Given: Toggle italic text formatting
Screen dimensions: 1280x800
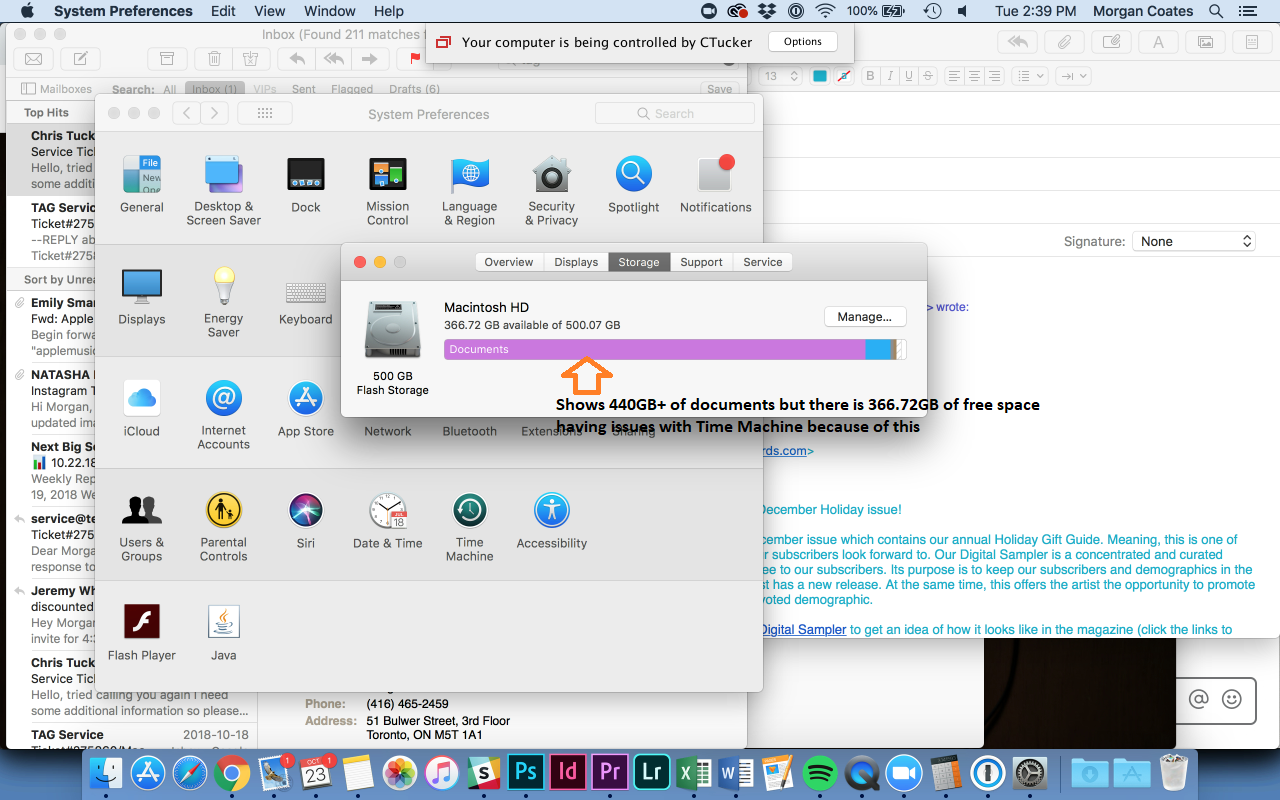Looking at the screenshot, I should click(x=890, y=76).
